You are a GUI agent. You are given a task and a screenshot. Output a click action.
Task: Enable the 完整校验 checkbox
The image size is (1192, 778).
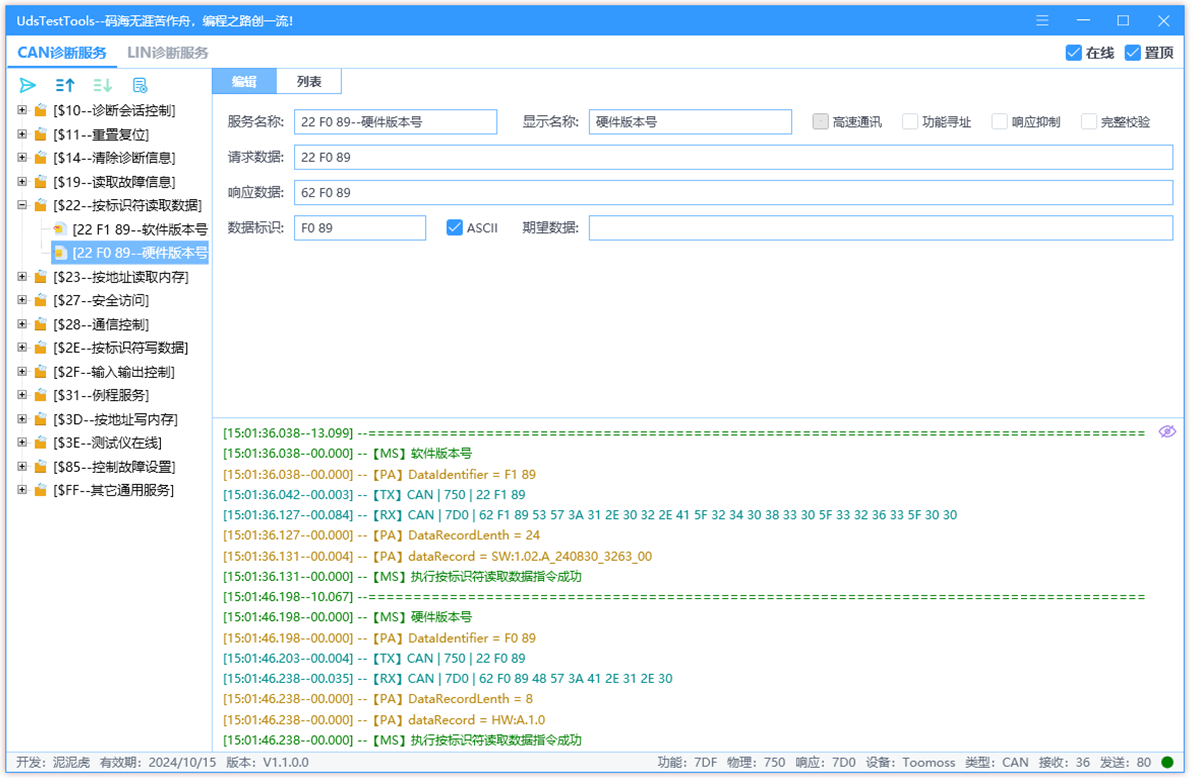(1089, 122)
